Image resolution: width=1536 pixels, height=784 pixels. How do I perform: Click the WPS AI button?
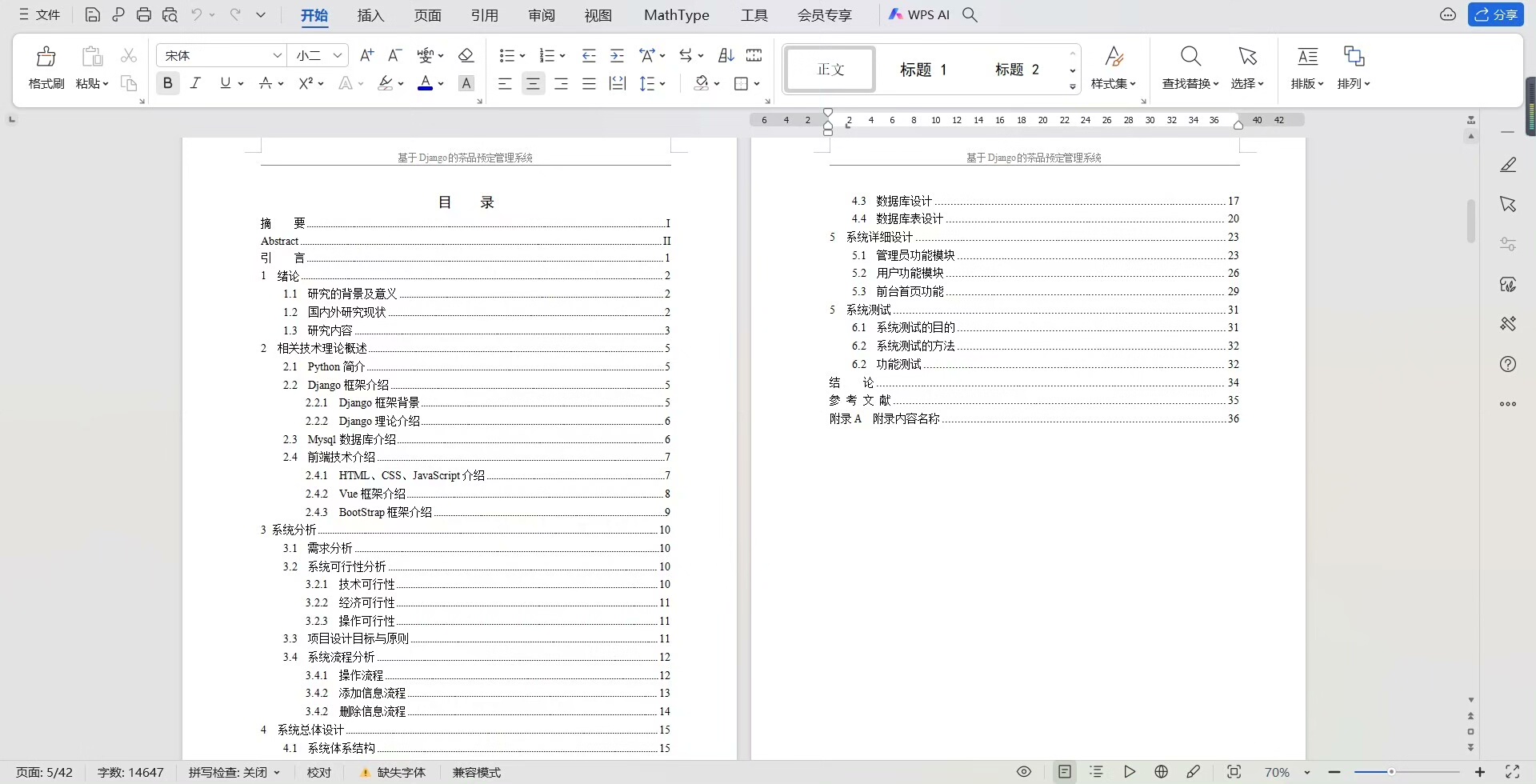tap(919, 14)
